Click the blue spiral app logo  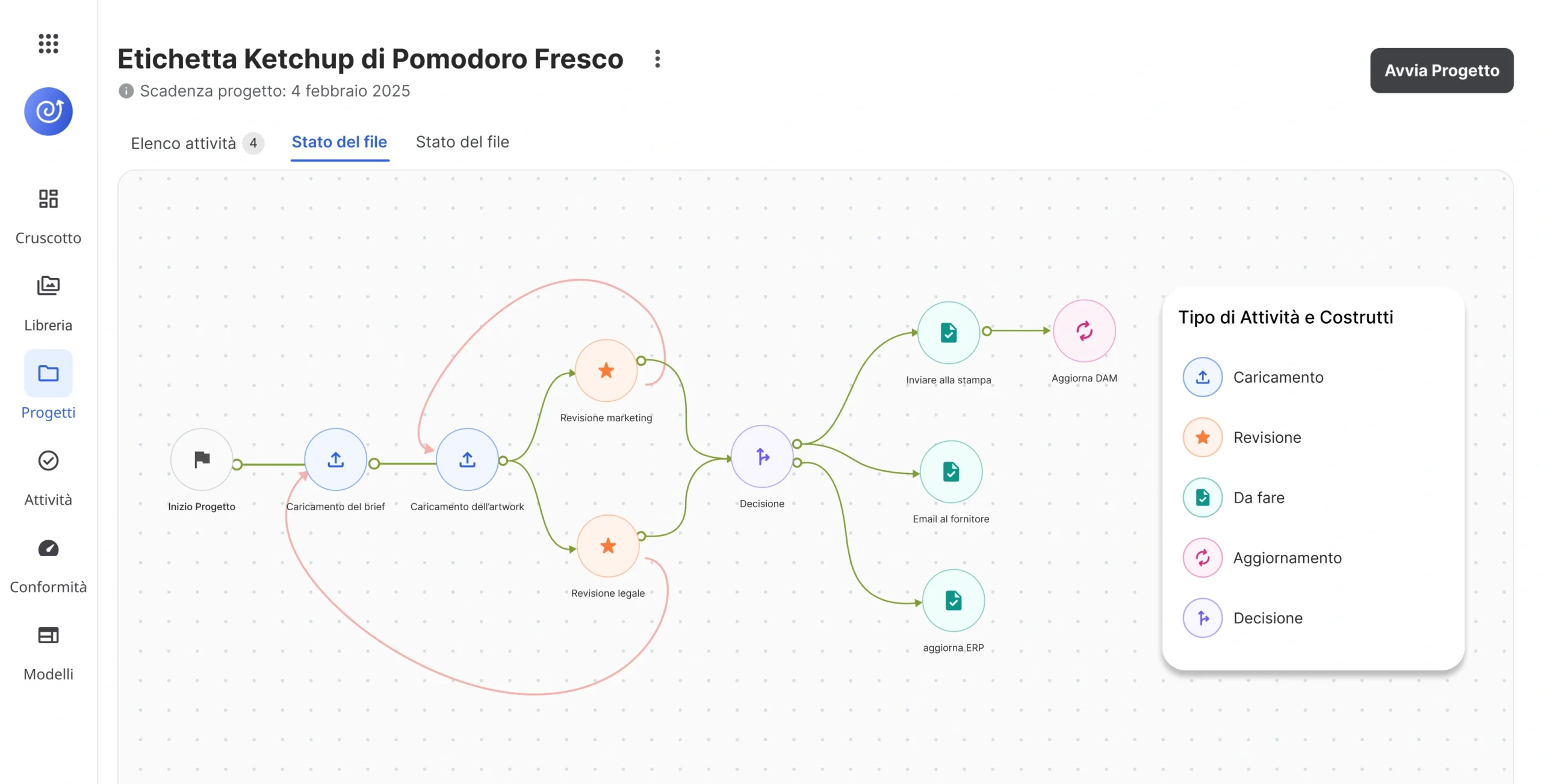[48, 111]
